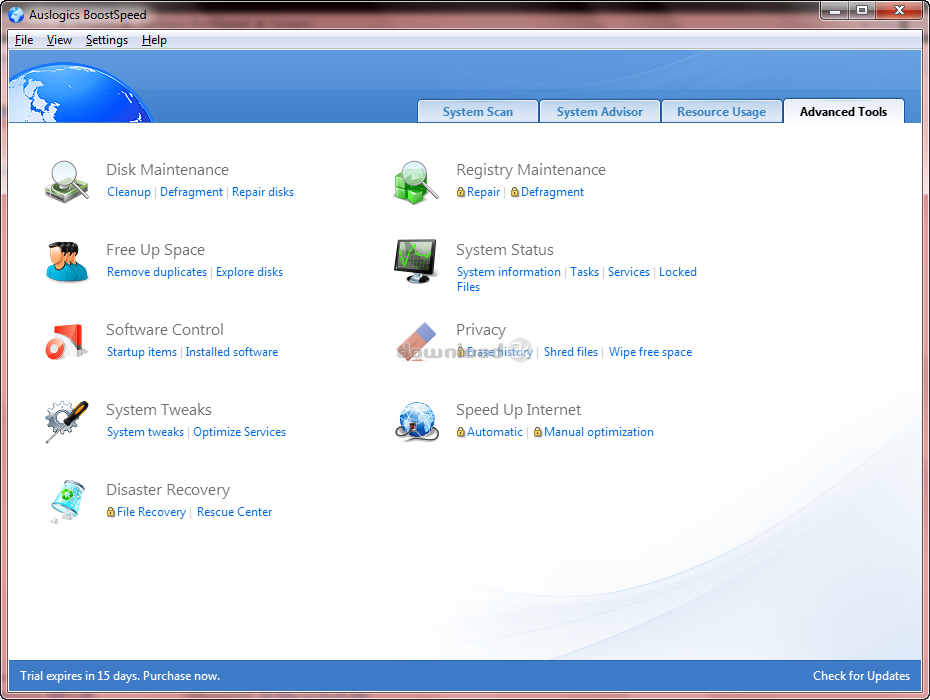Switch to the System Scan tab
930x700 pixels.
(478, 112)
